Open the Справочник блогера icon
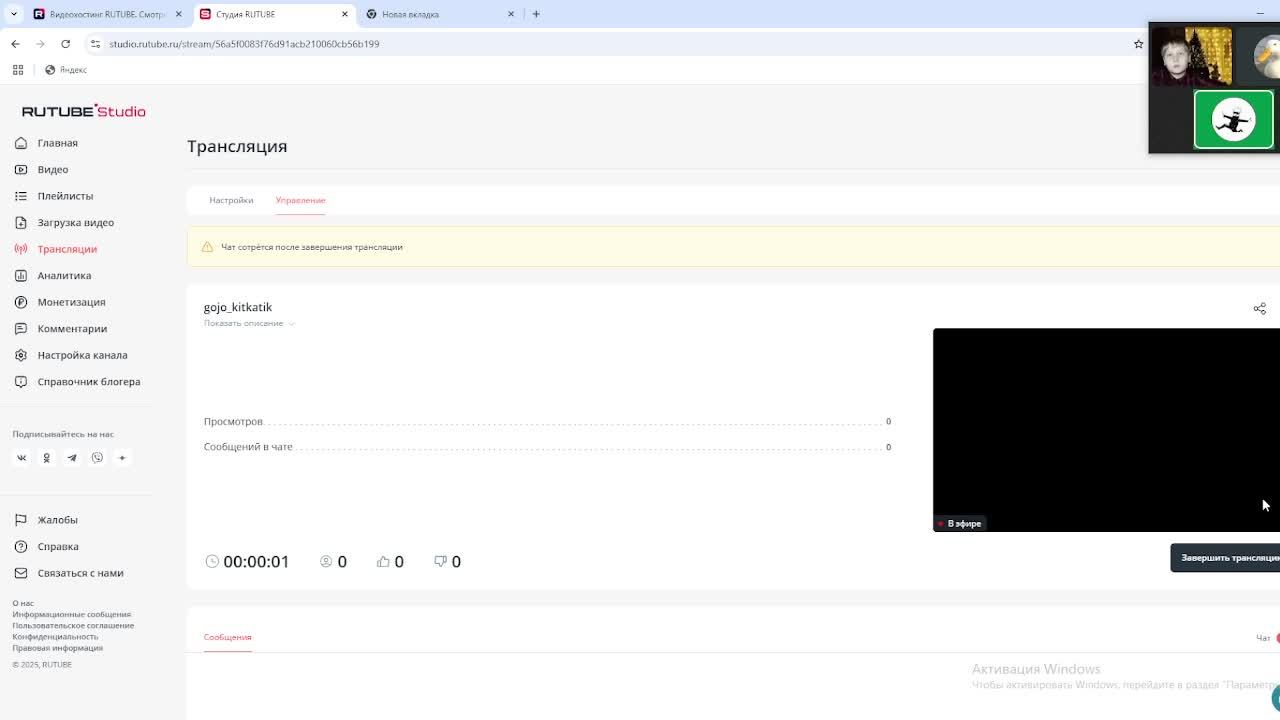This screenshot has height=720, width=1280. [21, 382]
